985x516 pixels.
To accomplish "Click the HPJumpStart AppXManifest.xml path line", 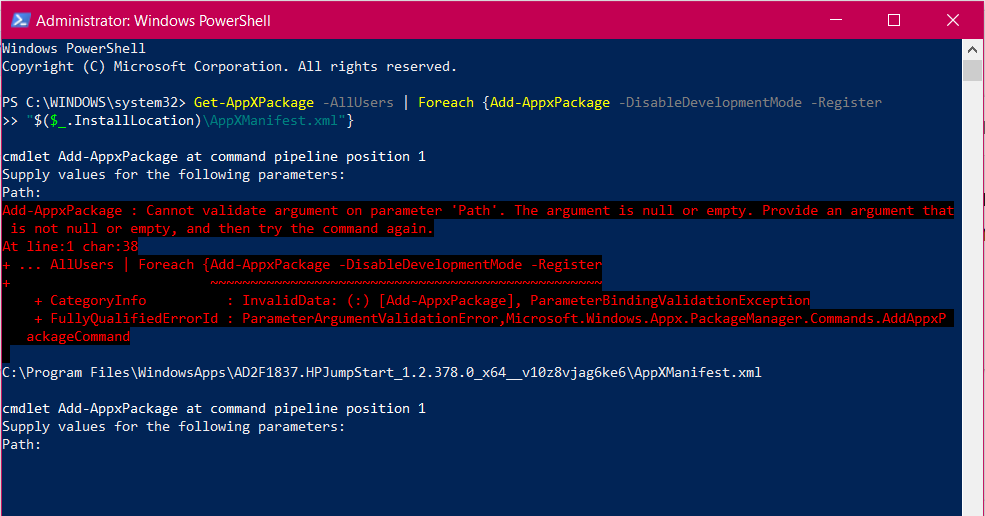I will (382, 373).
